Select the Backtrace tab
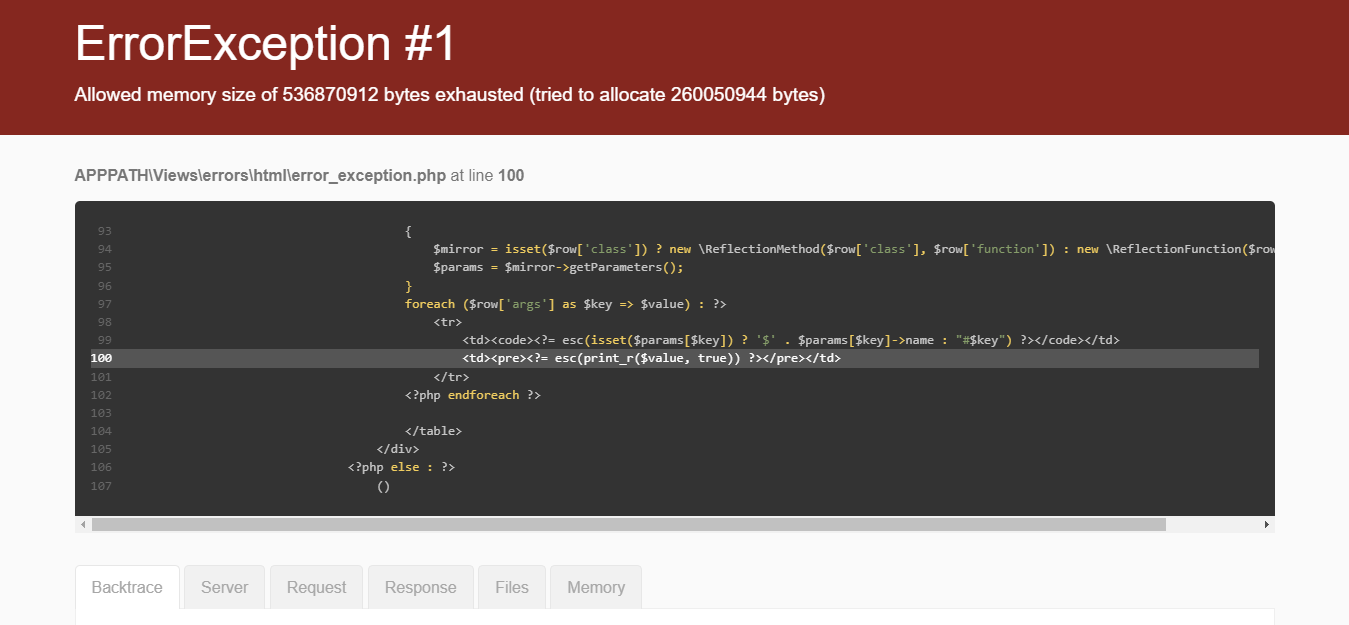This screenshot has width=1349, height=625. (127, 587)
